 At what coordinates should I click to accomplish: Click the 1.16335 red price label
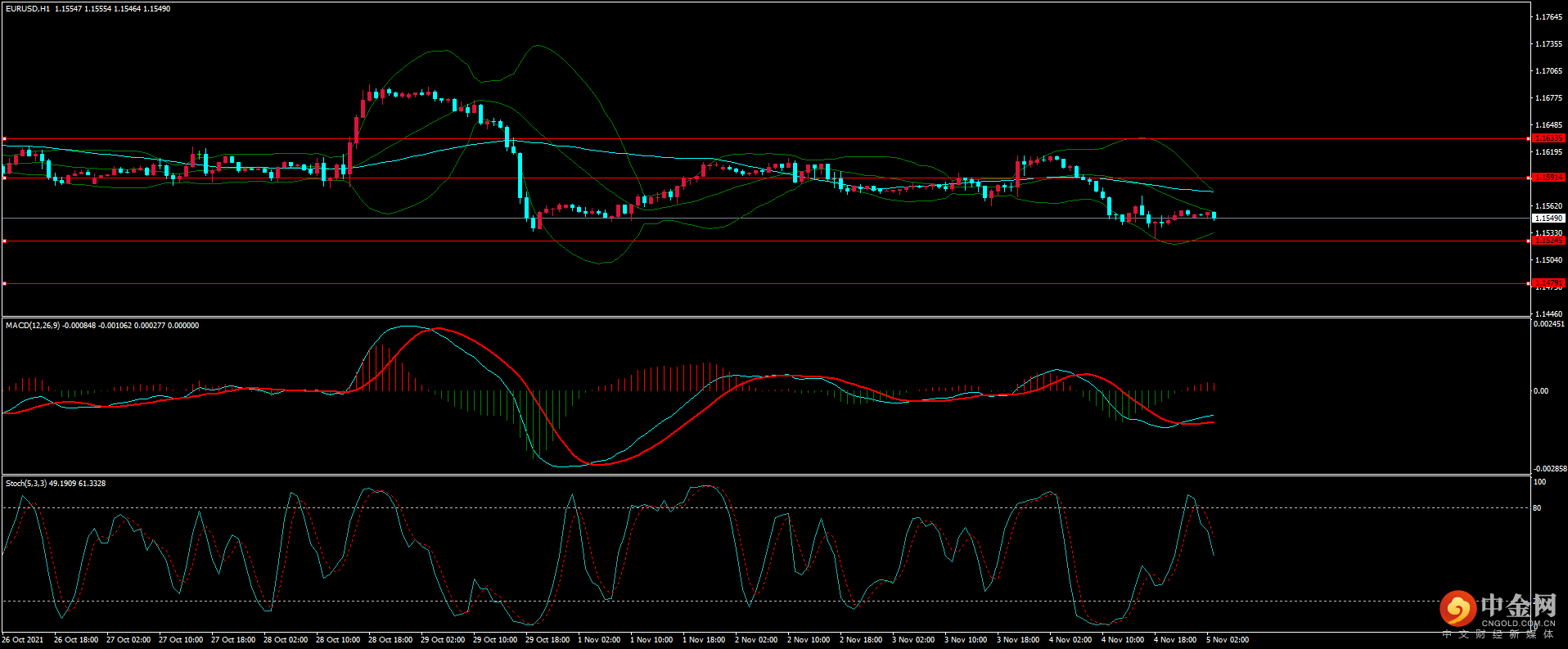[x=1548, y=138]
